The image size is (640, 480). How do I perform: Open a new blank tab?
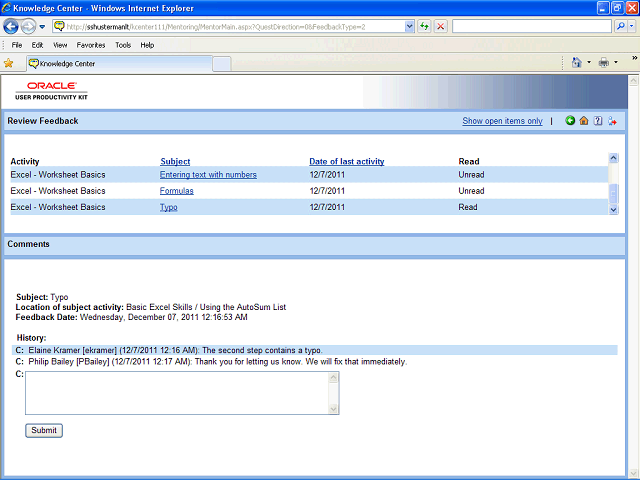click(x=222, y=64)
